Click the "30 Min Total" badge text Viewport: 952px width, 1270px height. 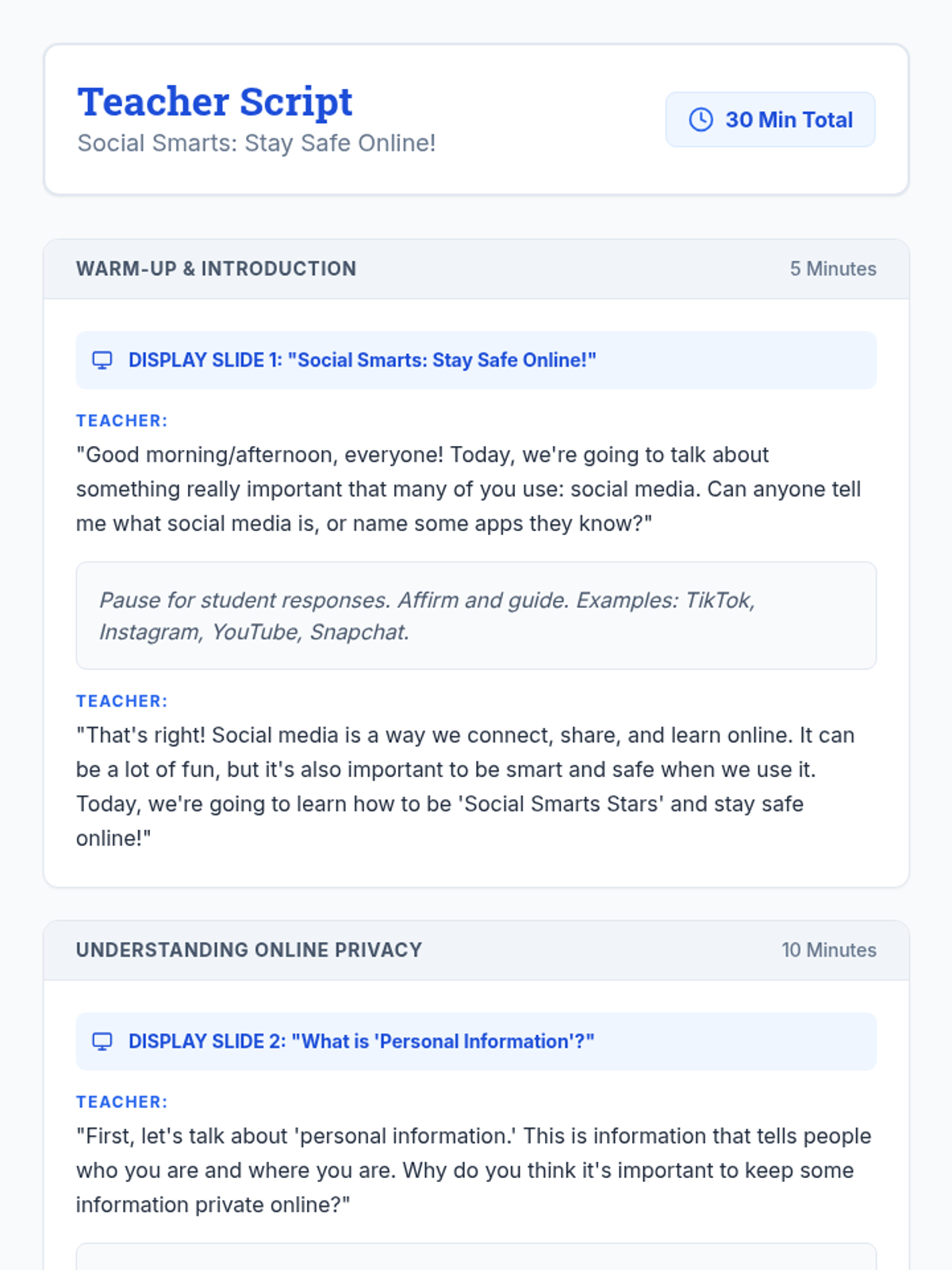(x=789, y=120)
